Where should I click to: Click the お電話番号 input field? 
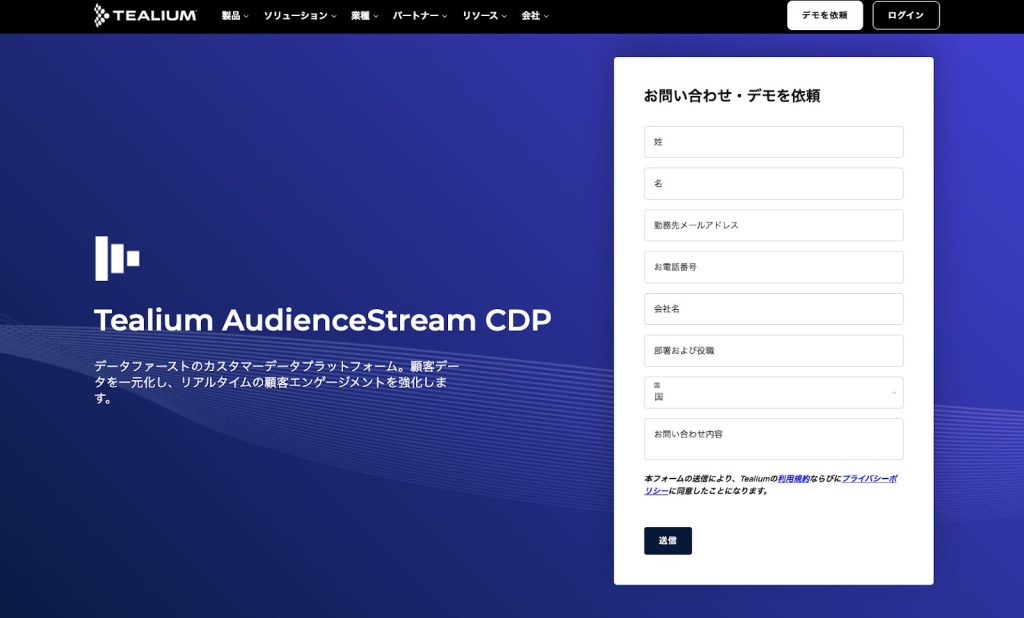click(x=773, y=268)
